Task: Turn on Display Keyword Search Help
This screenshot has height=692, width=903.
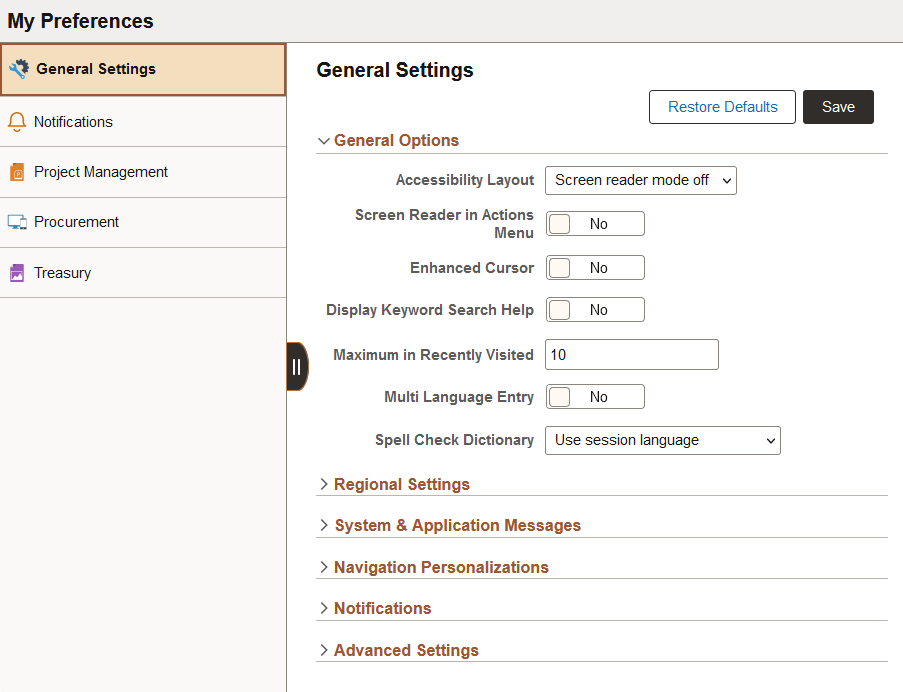Action: (x=594, y=310)
